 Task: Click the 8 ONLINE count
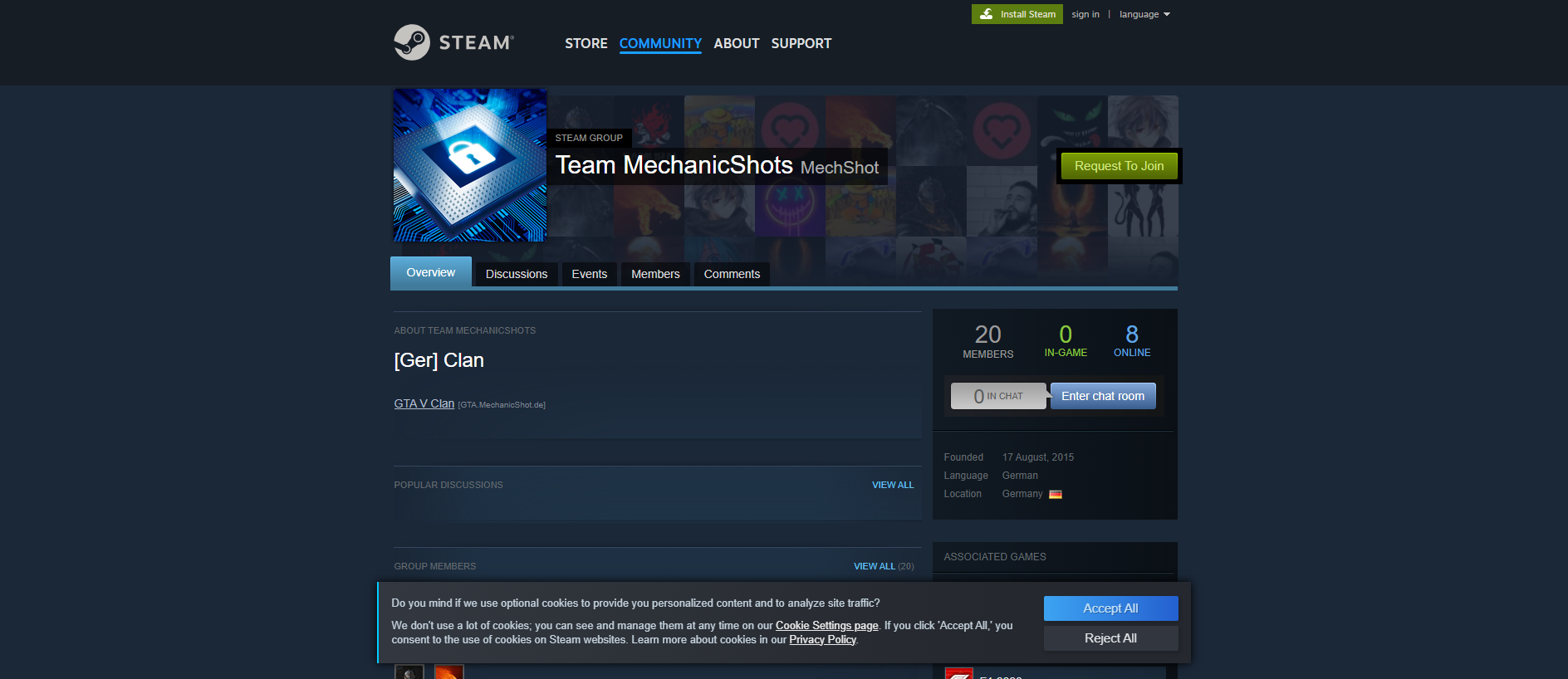1132,340
